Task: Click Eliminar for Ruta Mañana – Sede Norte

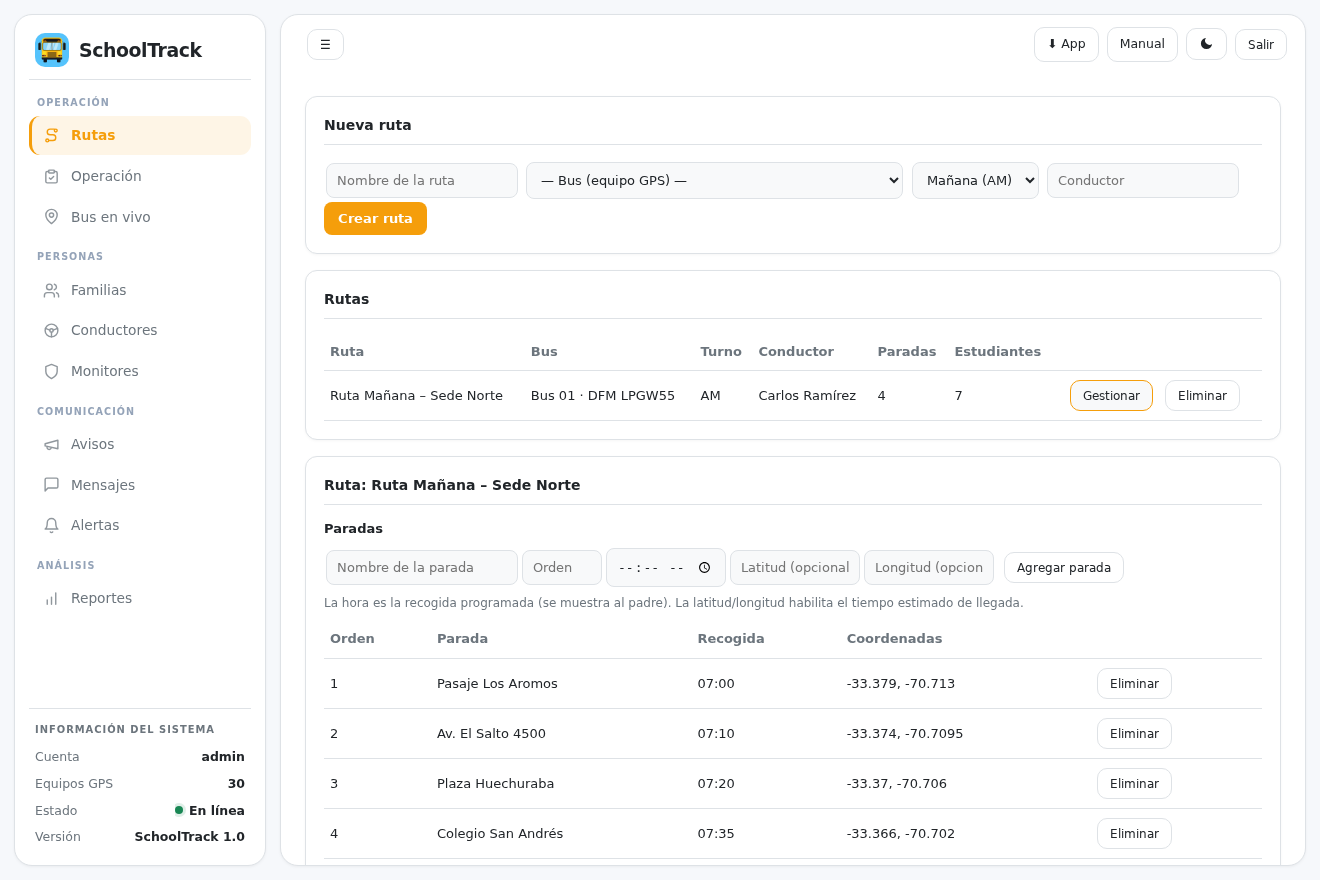Action: pyautogui.click(x=1202, y=396)
